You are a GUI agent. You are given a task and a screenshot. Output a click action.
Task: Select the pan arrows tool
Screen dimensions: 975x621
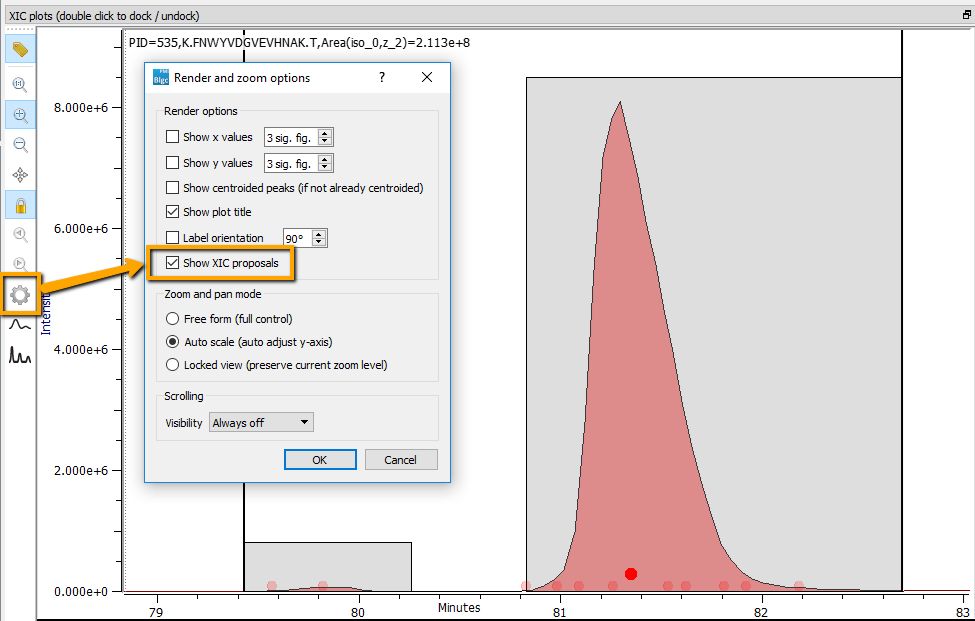[20, 175]
